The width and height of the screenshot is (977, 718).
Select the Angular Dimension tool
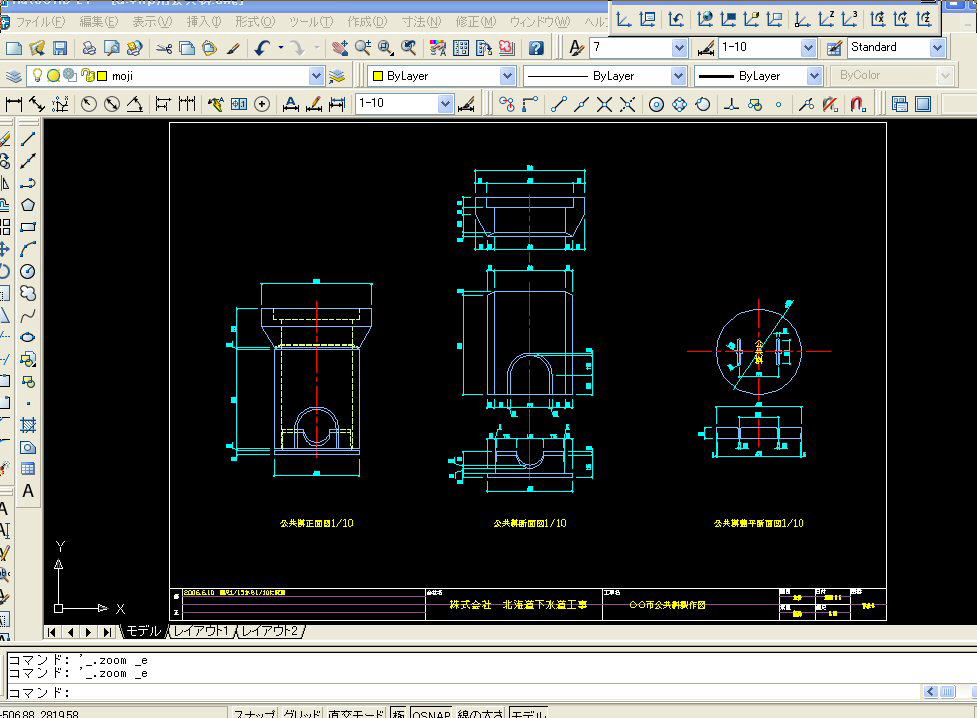coord(135,104)
